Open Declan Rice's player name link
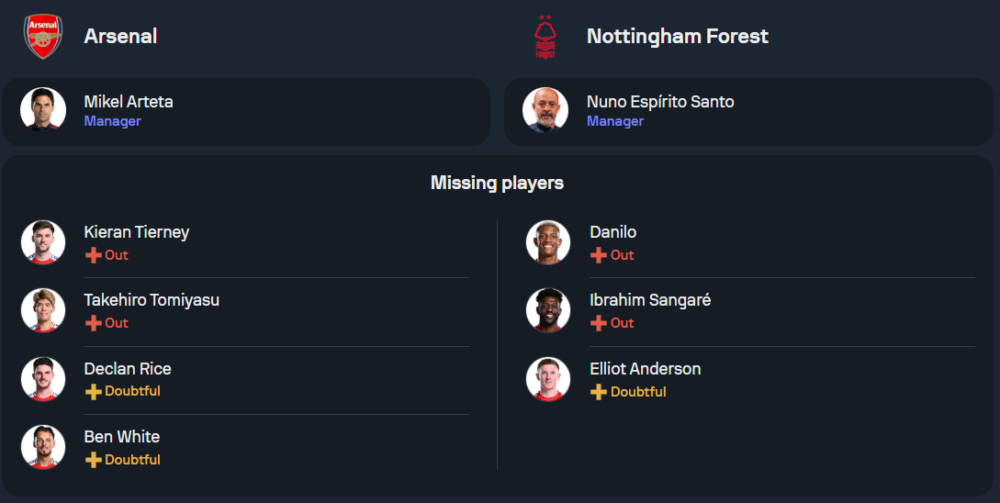 pos(127,369)
